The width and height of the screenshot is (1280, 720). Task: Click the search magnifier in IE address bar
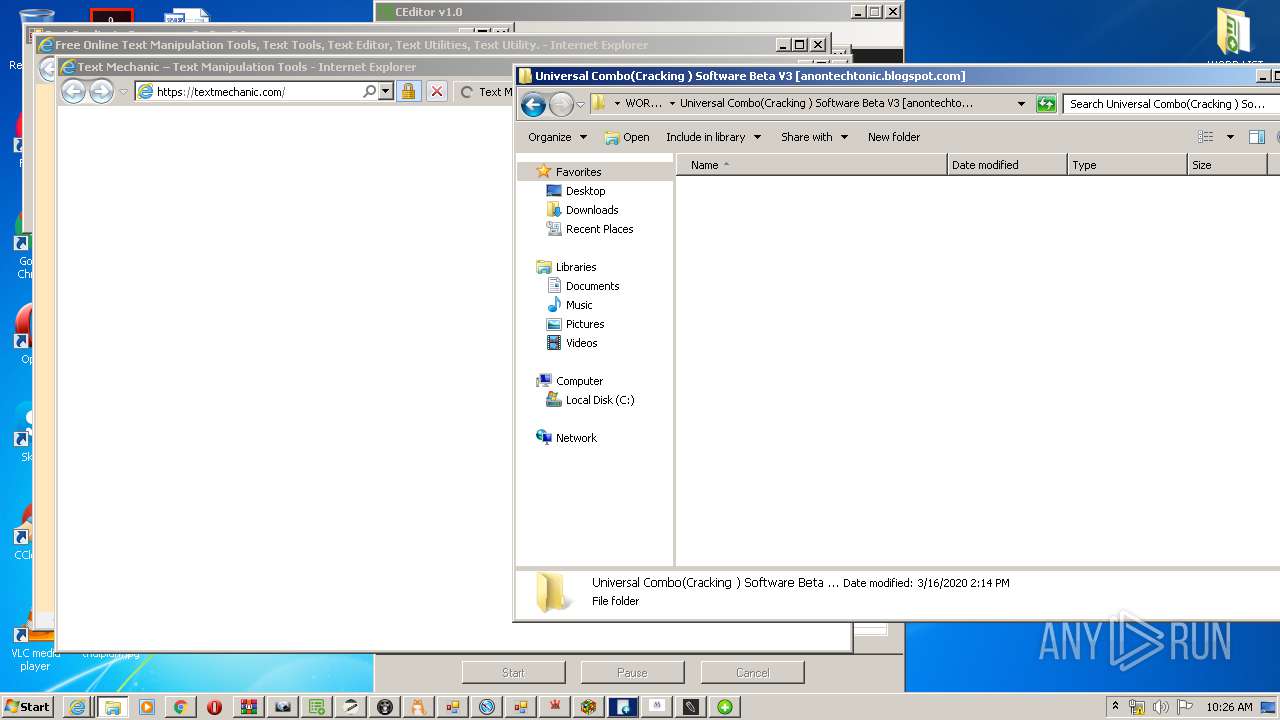click(369, 92)
